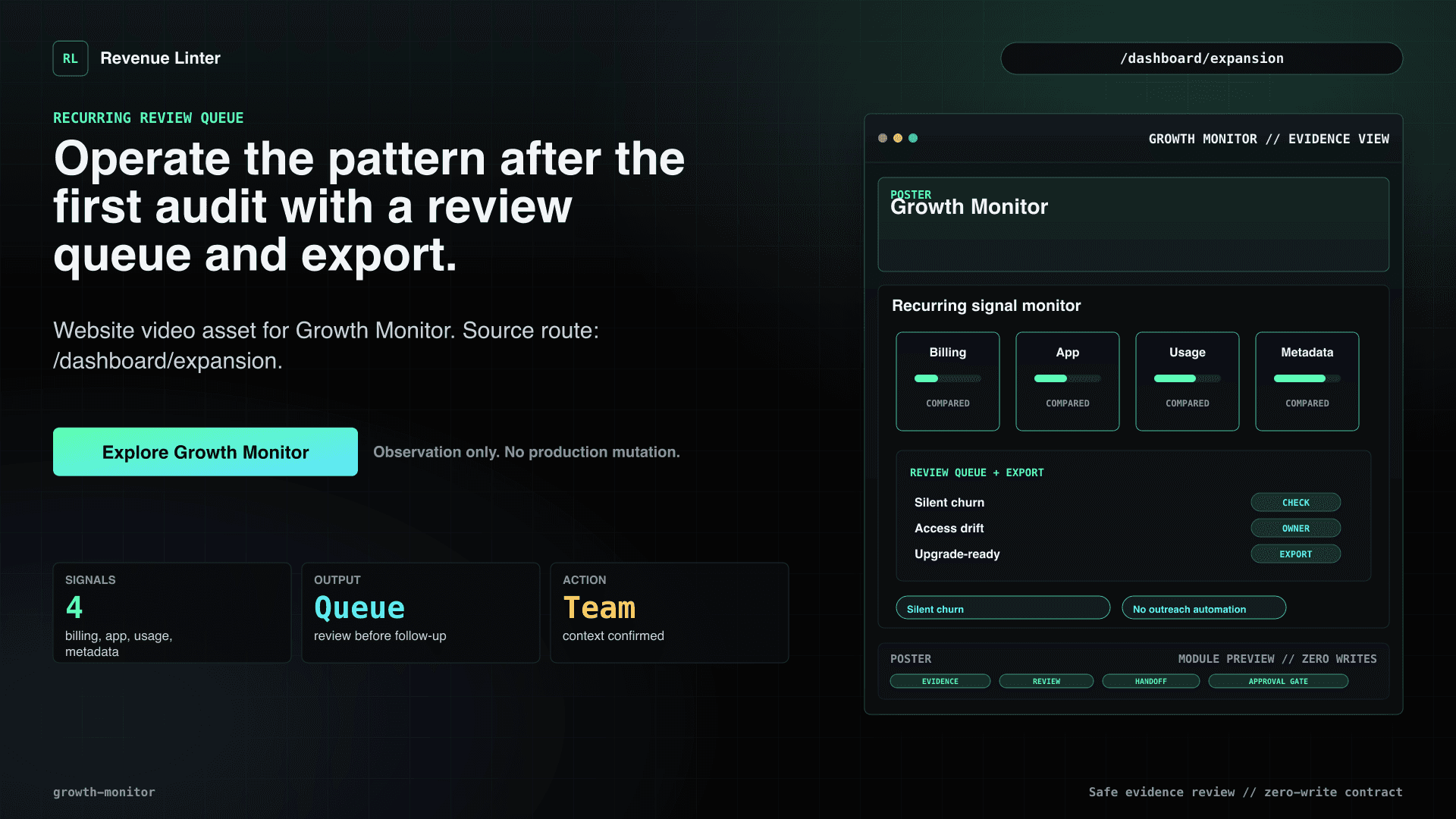Click the yellow window dot

tap(898, 138)
